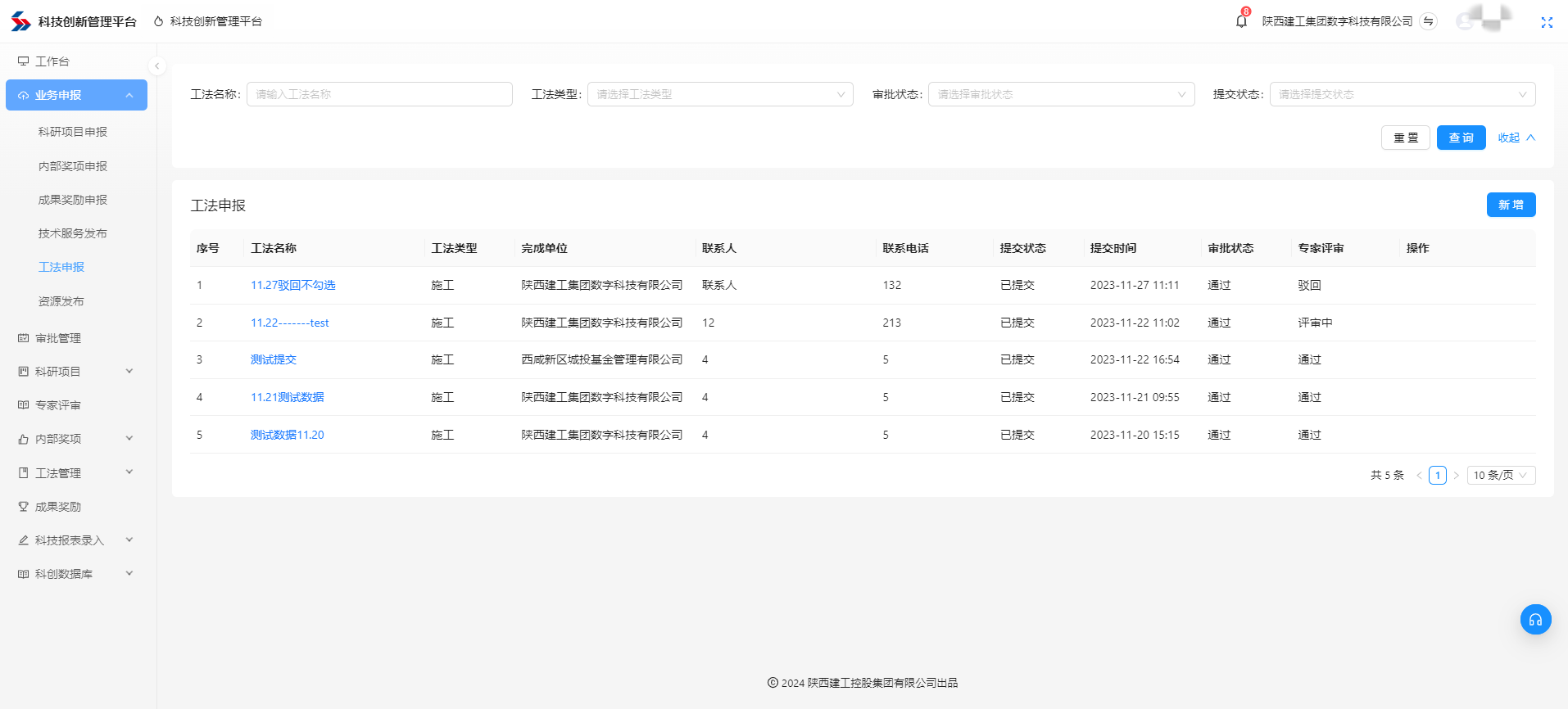This screenshot has width=1568, height=709.
Task: Collapse the sidebar with arrow handle
Action: pos(156,66)
